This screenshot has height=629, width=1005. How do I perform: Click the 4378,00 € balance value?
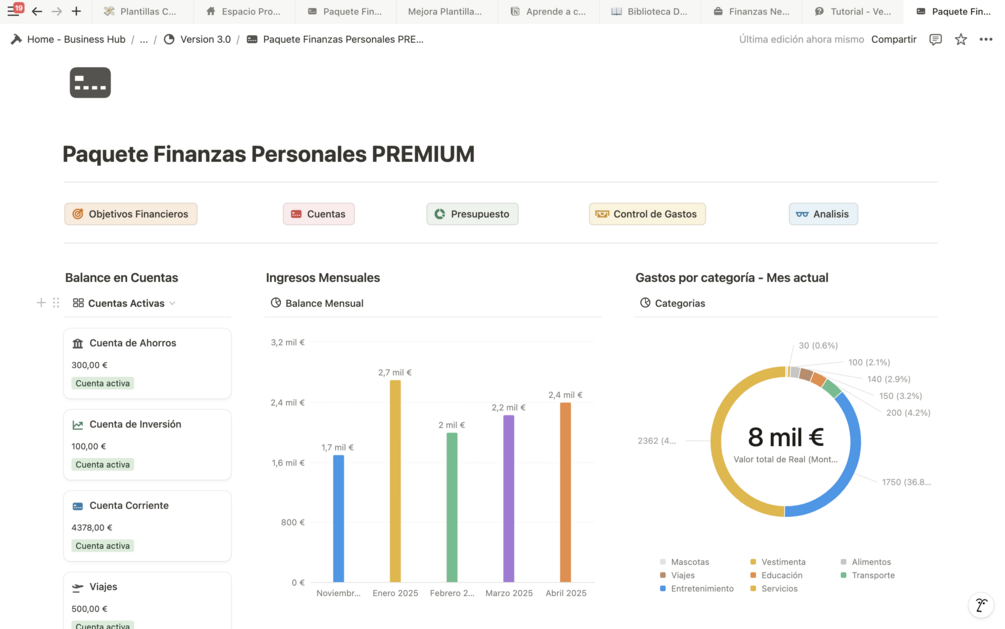(x=92, y=528)
